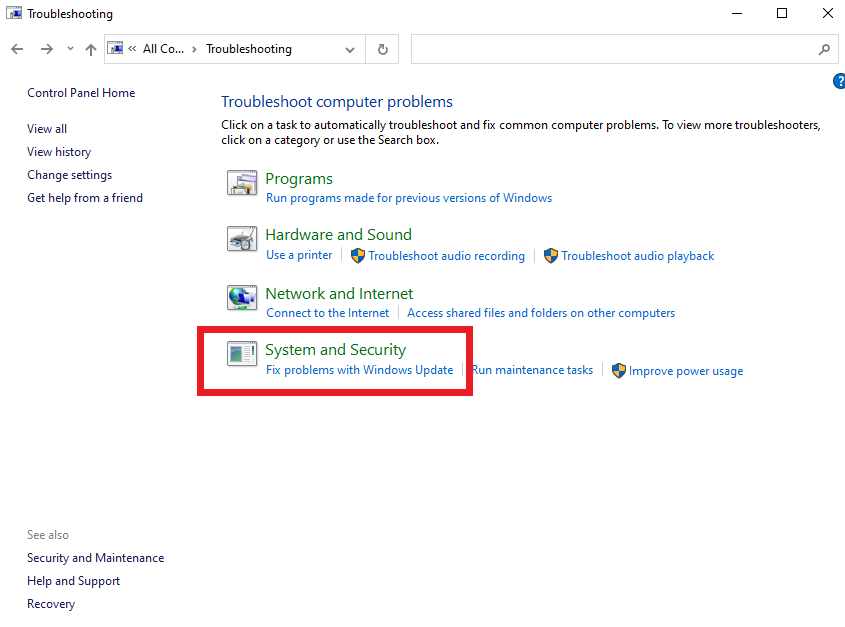845x627 pixels.
Task: Click Troubleshoot audio playback link
Action: click(638, 256)
